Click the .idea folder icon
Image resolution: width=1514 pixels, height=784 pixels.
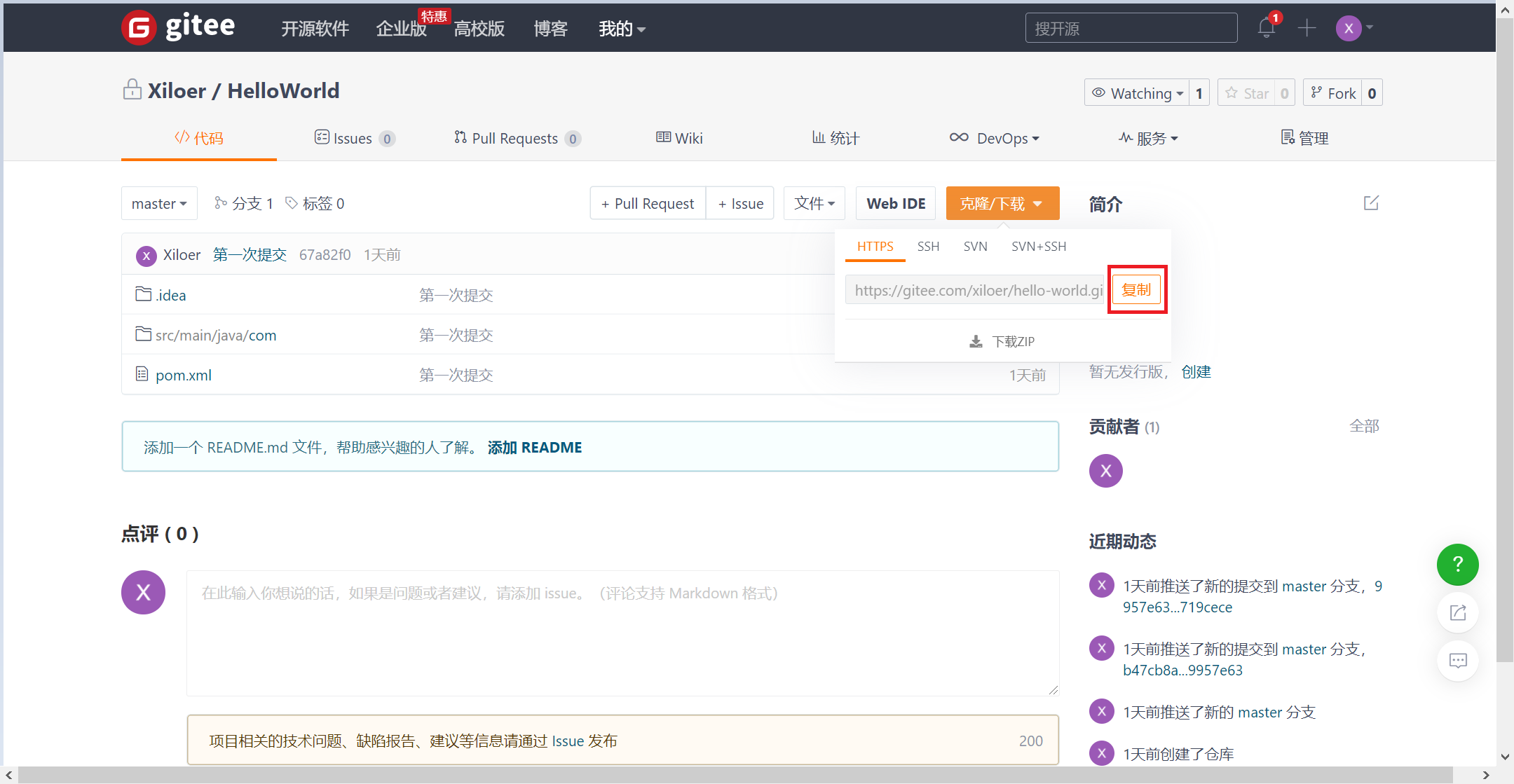(143, 294)
